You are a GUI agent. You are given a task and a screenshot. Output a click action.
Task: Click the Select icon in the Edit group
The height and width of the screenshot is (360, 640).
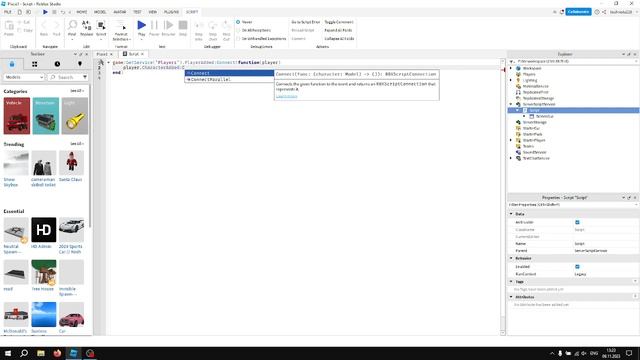(x=101, y=25)
